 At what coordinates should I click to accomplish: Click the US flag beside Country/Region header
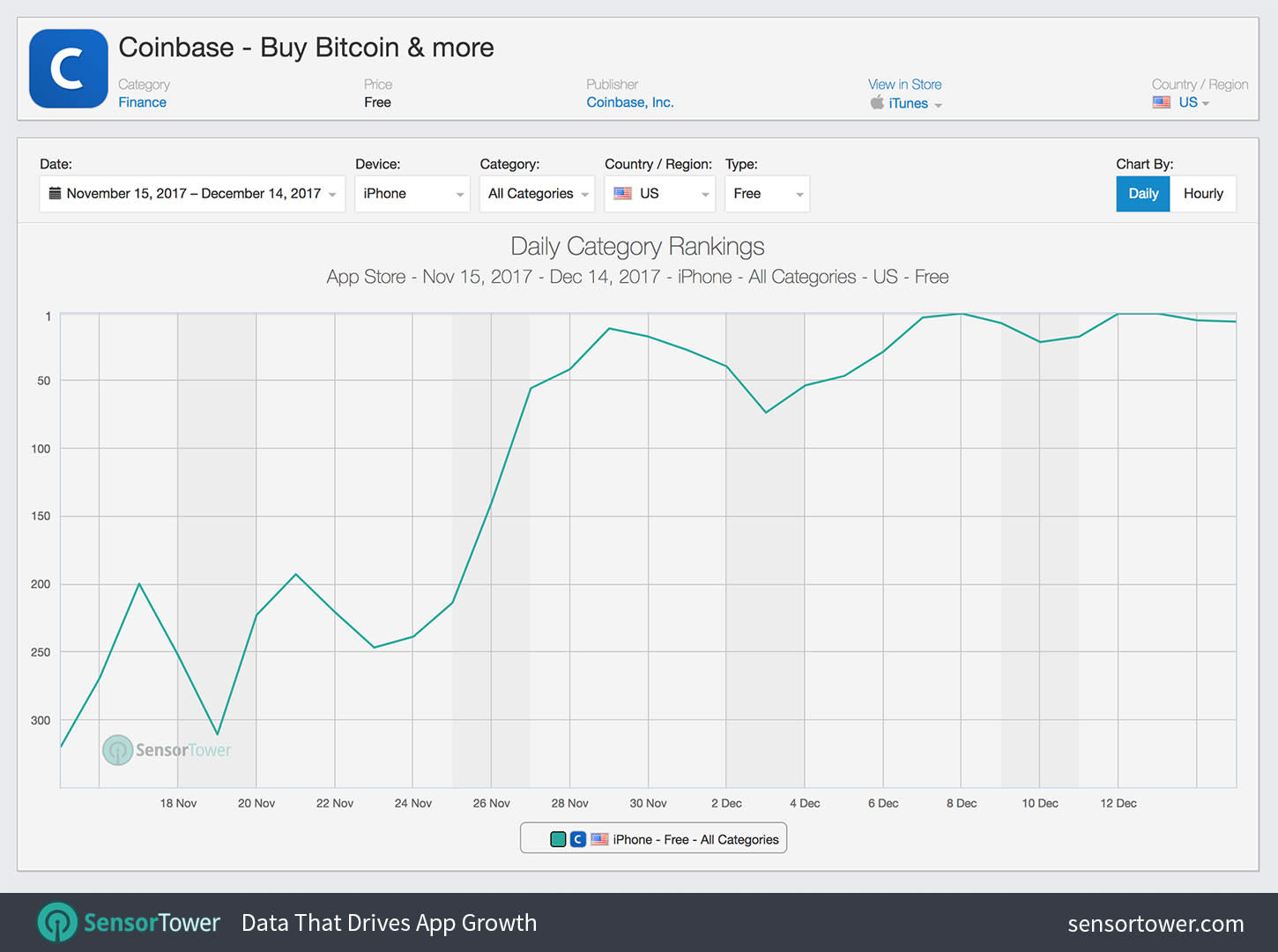click(1161, 102)
